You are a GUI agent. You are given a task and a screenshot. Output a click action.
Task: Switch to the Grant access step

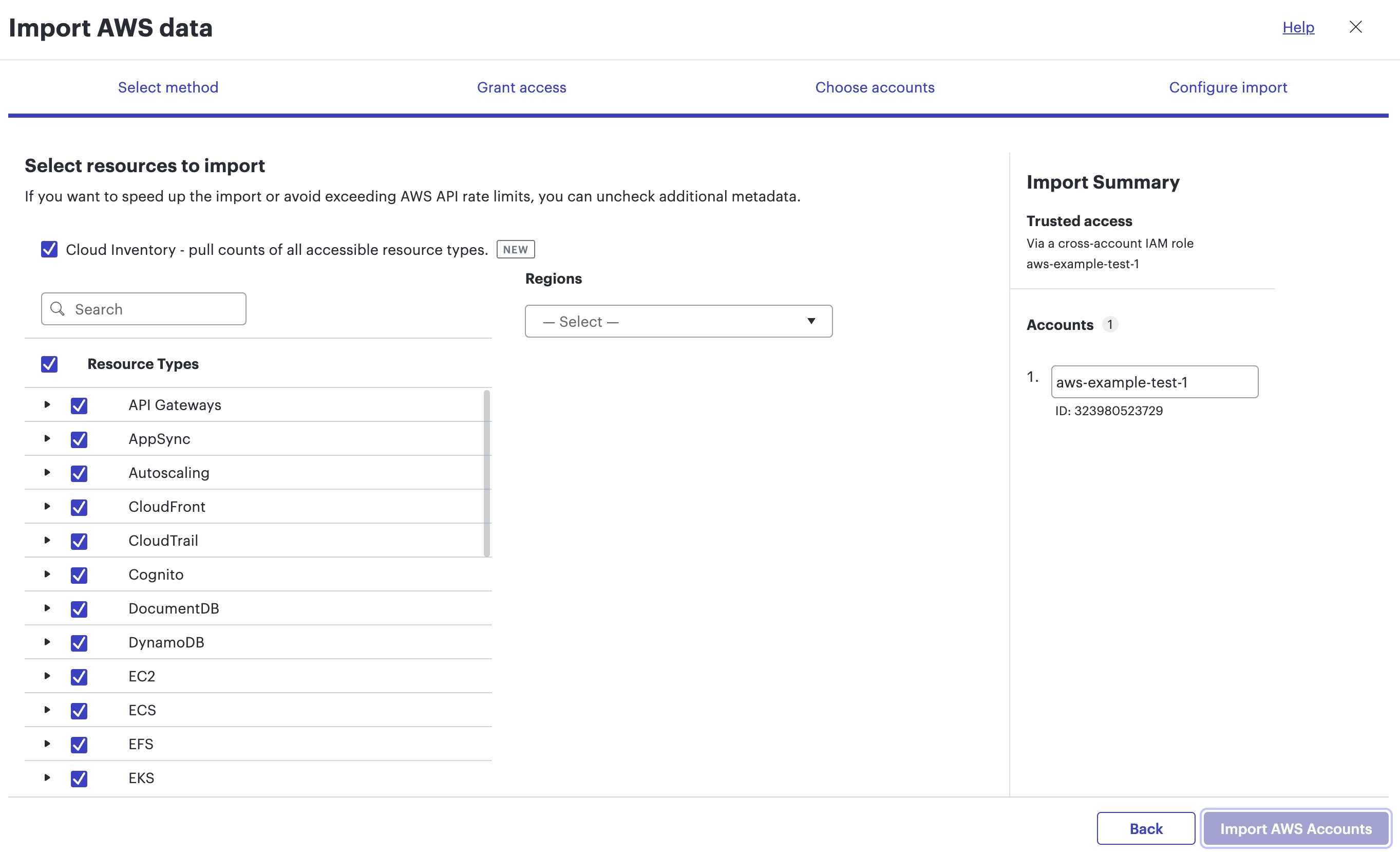click(522, 87)
